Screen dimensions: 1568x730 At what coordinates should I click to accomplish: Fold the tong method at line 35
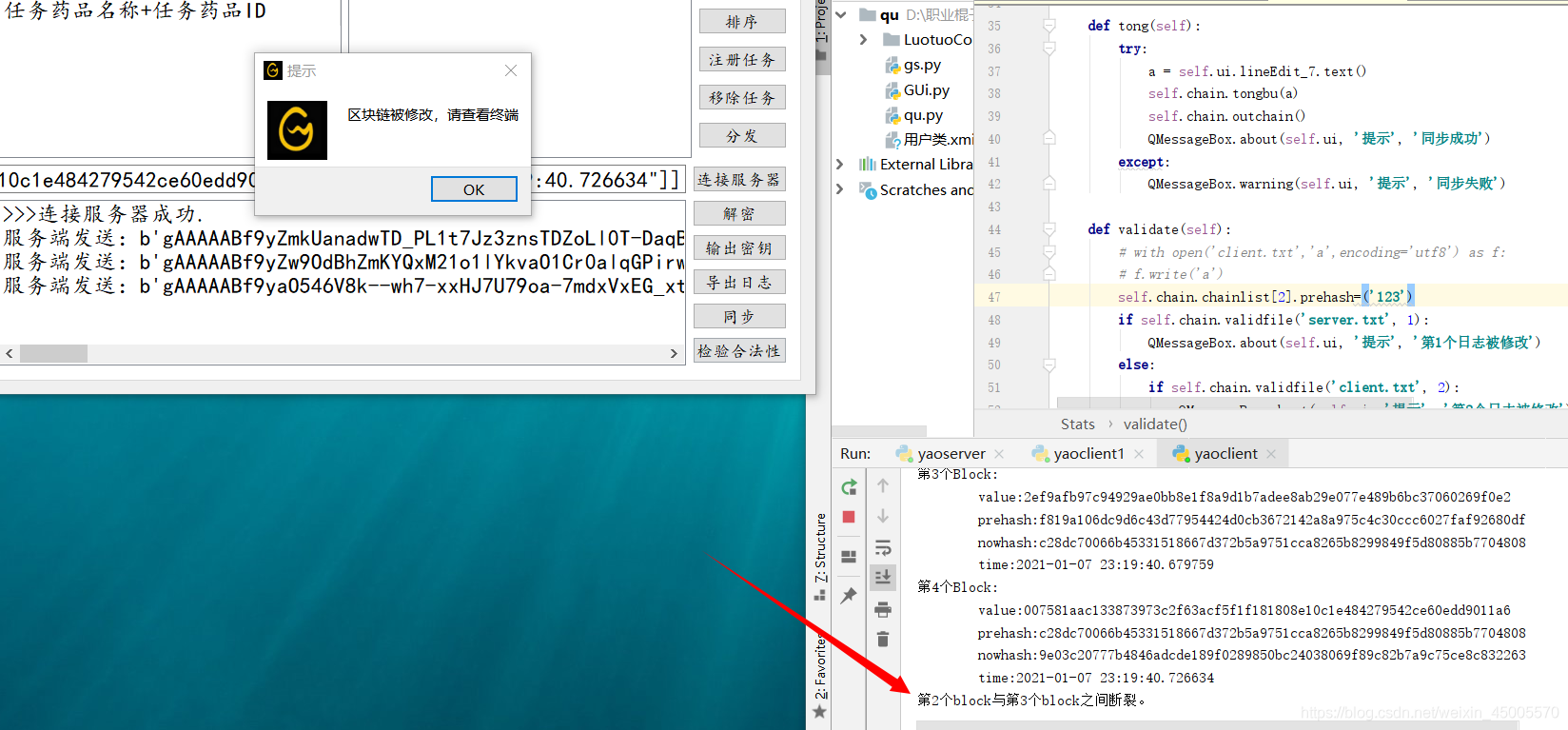coord(1049,26)
